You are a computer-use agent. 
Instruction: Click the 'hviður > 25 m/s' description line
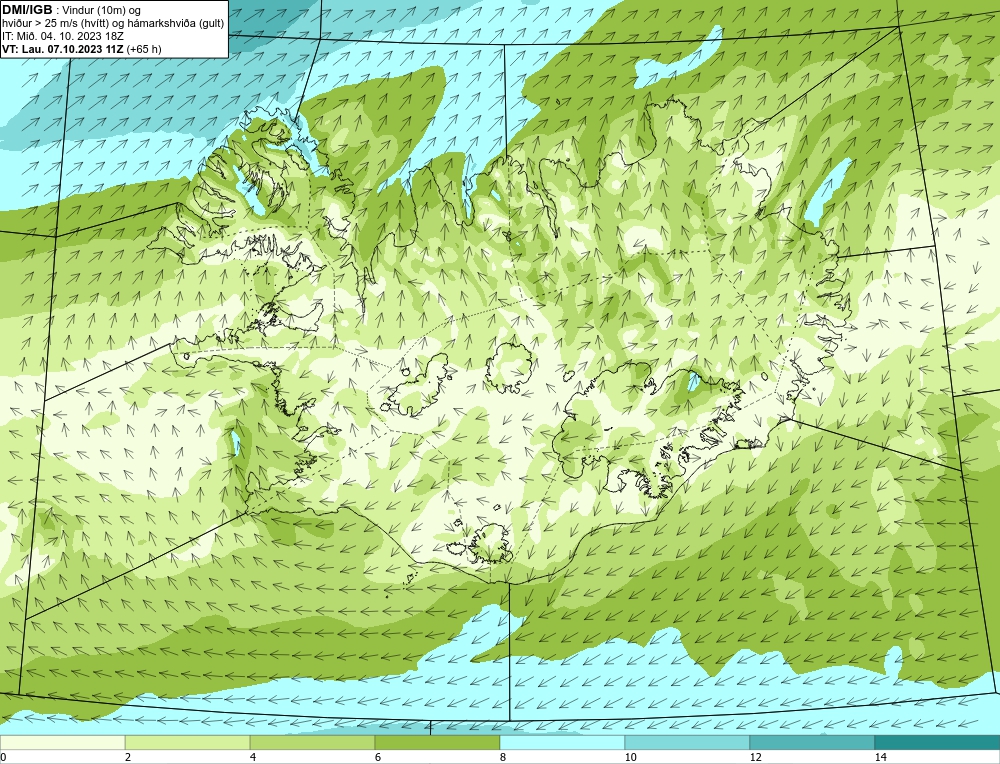(x=113, y=24)
